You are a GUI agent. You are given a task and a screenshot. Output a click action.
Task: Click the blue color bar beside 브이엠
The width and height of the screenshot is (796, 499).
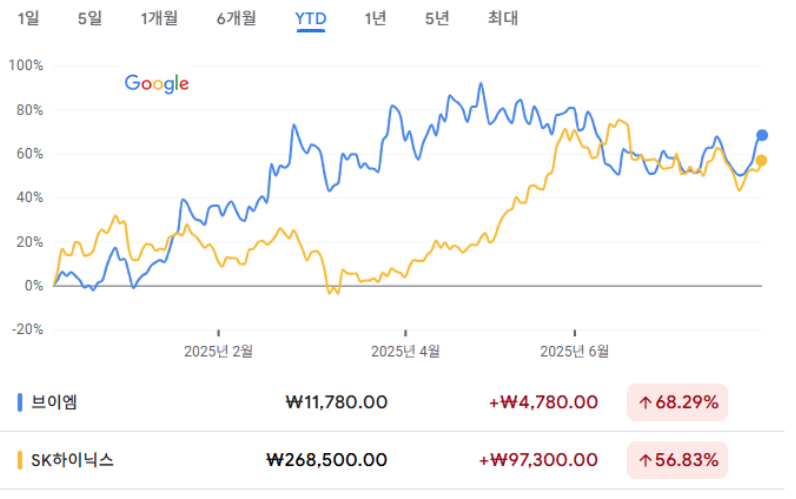pyautogui.click(x=21, y=403)
